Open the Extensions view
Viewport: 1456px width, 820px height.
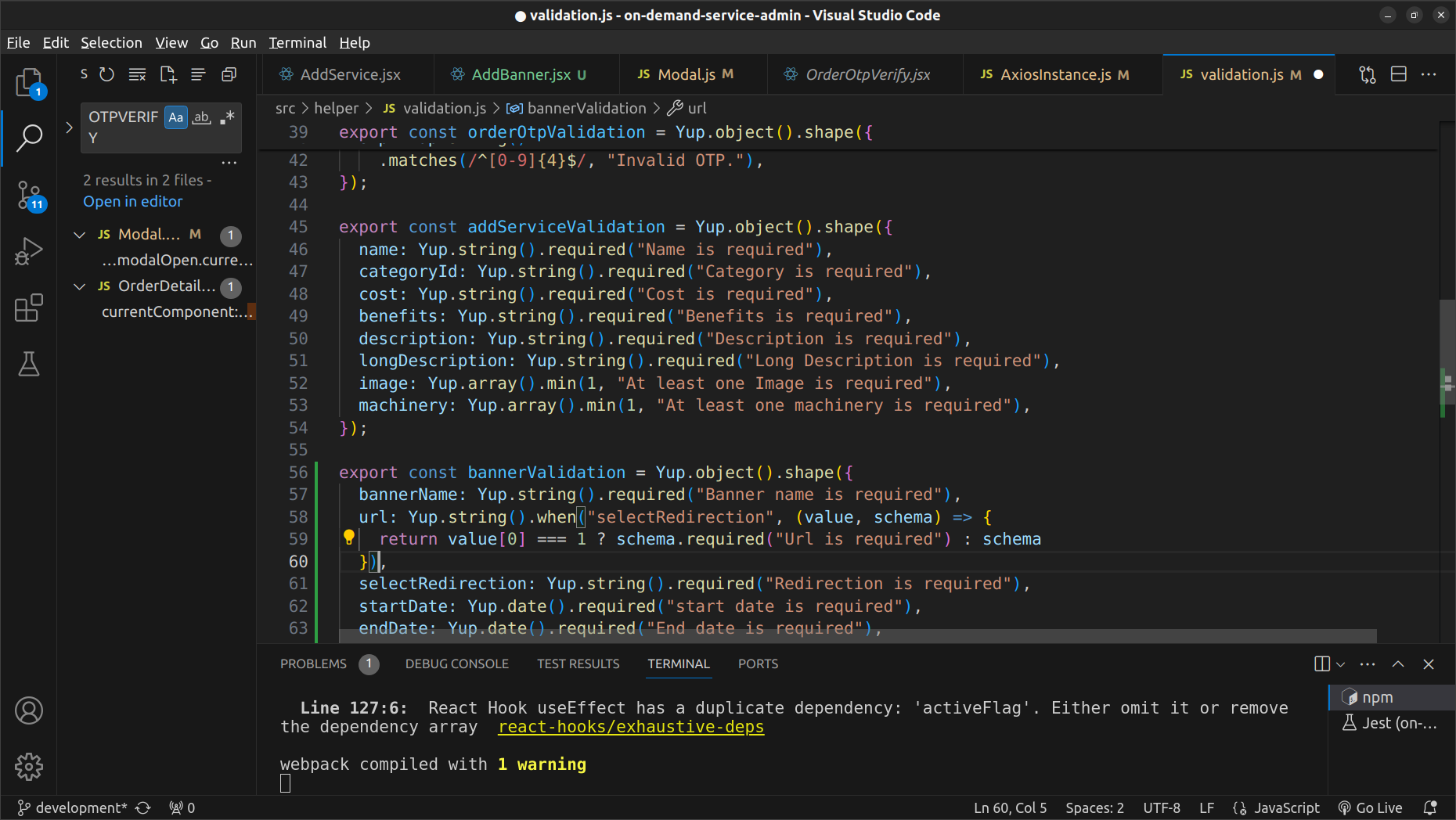point(29,307)
